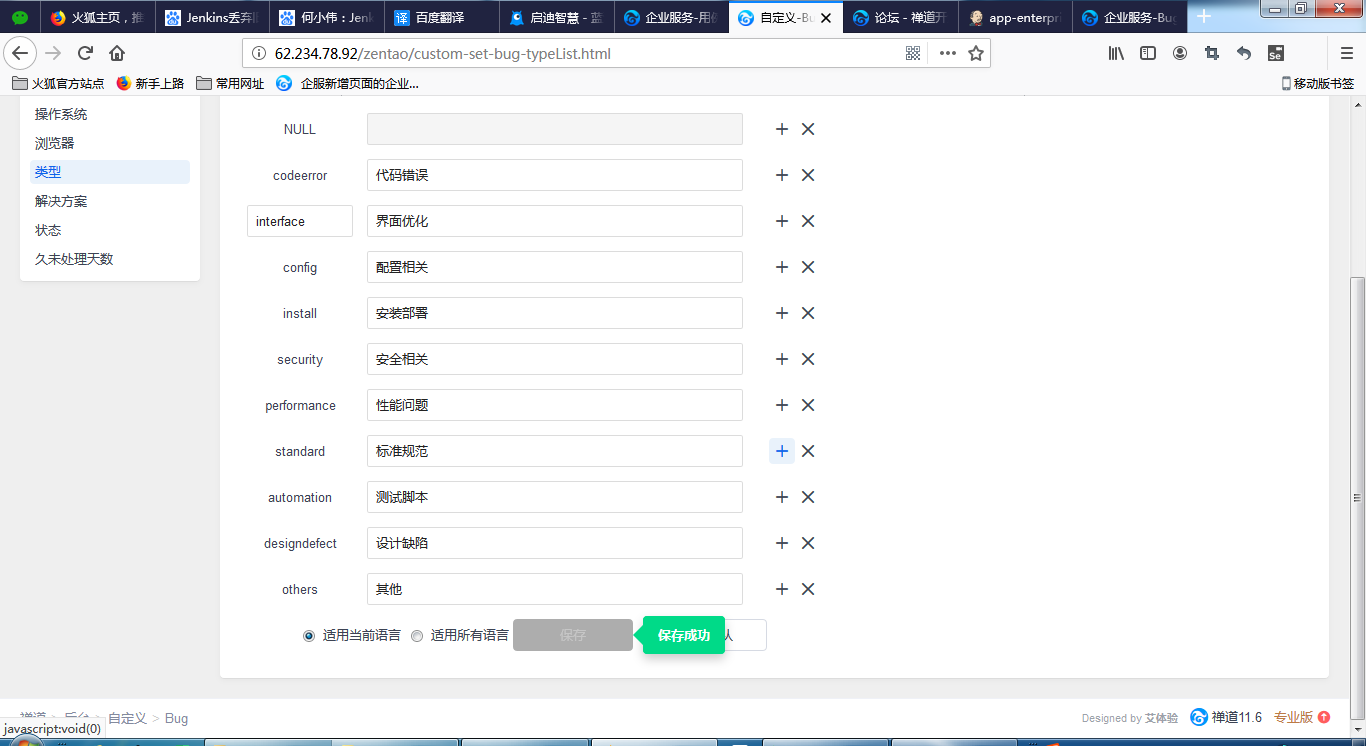Add a row after the codeerror entry
The image size is (1366, 746).
click(782, 175)
